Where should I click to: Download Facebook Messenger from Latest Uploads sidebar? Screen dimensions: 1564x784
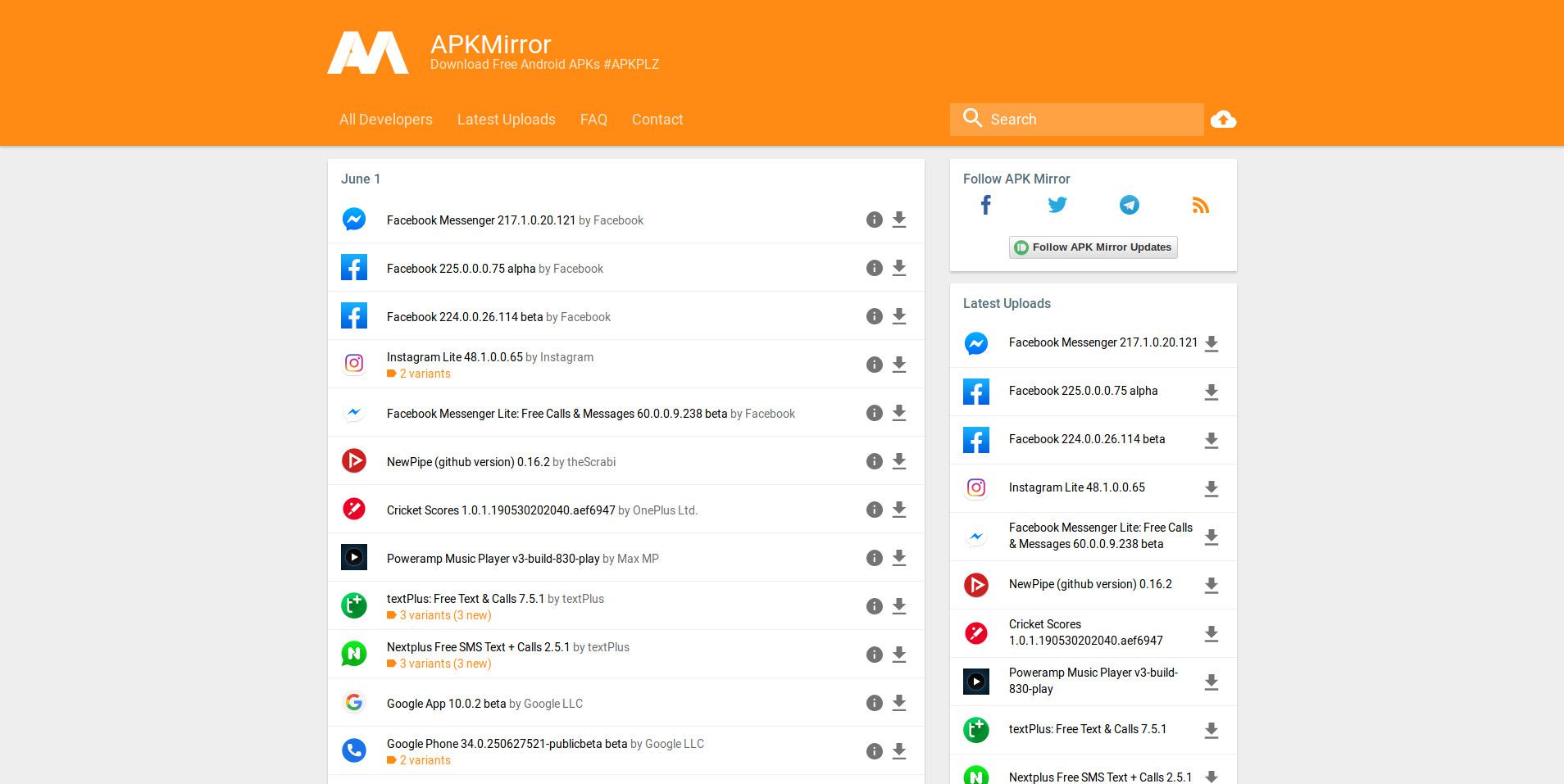pyautogui.click(x=1212, y=344)
